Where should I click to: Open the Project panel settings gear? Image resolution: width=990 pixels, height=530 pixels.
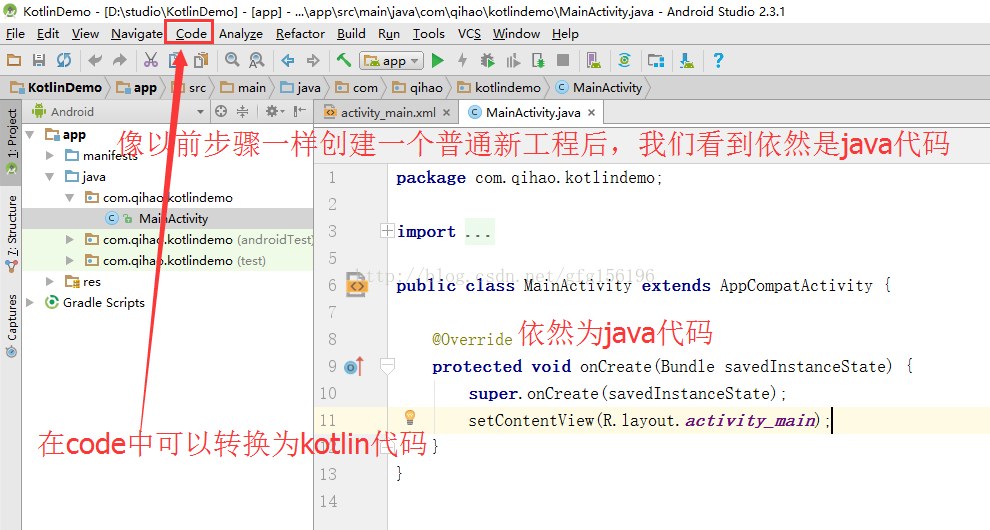click(274, 111)
